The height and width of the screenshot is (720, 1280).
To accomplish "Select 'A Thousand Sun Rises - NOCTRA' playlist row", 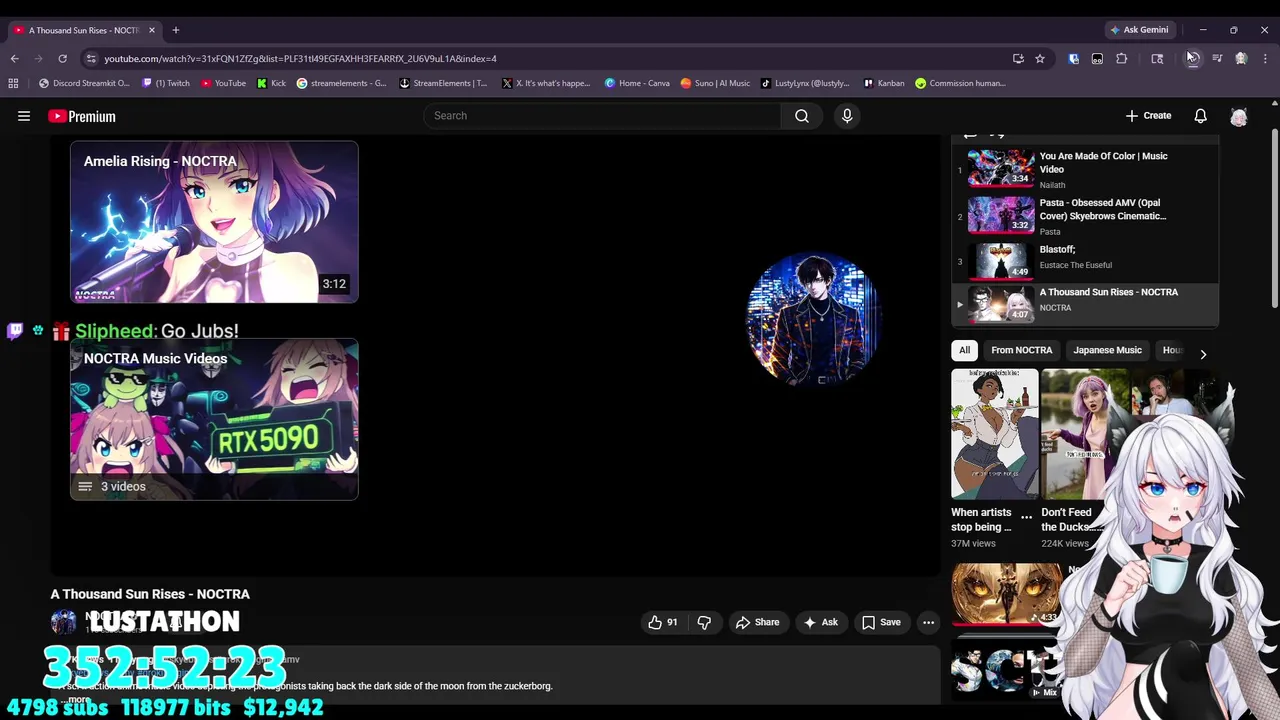I will coord(1085,303).
